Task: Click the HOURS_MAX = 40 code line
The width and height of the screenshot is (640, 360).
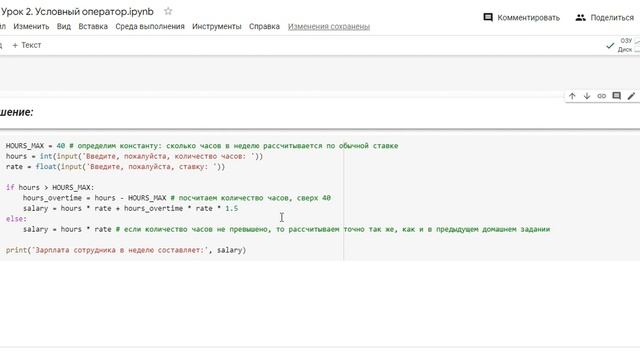Action: (x=202, y=146)
